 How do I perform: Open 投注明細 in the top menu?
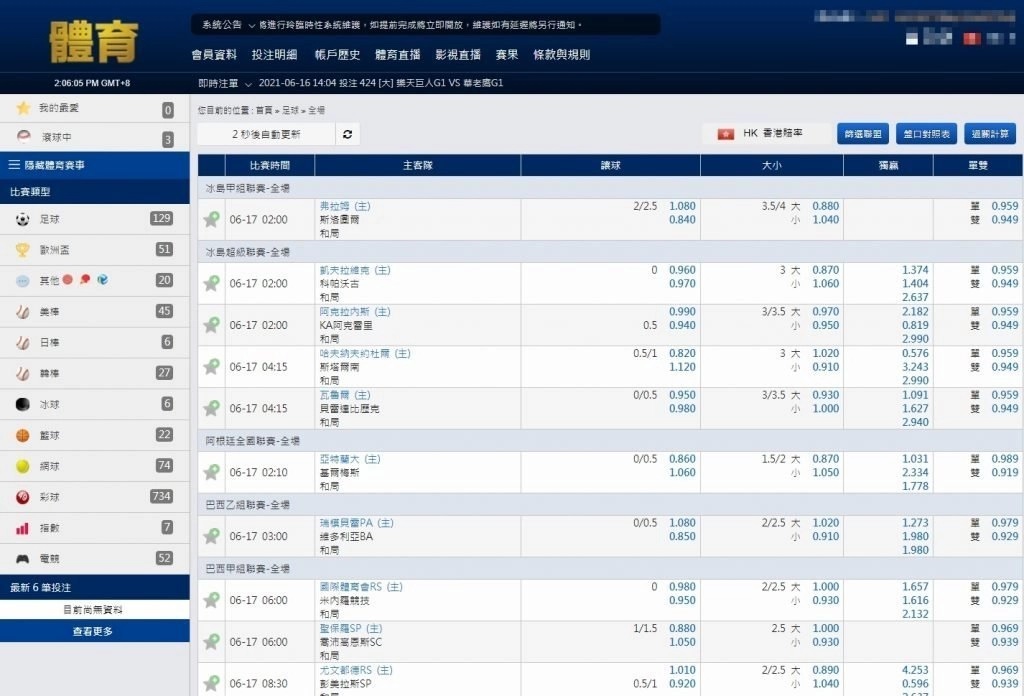pyautogui.click(x=274, y=55)
